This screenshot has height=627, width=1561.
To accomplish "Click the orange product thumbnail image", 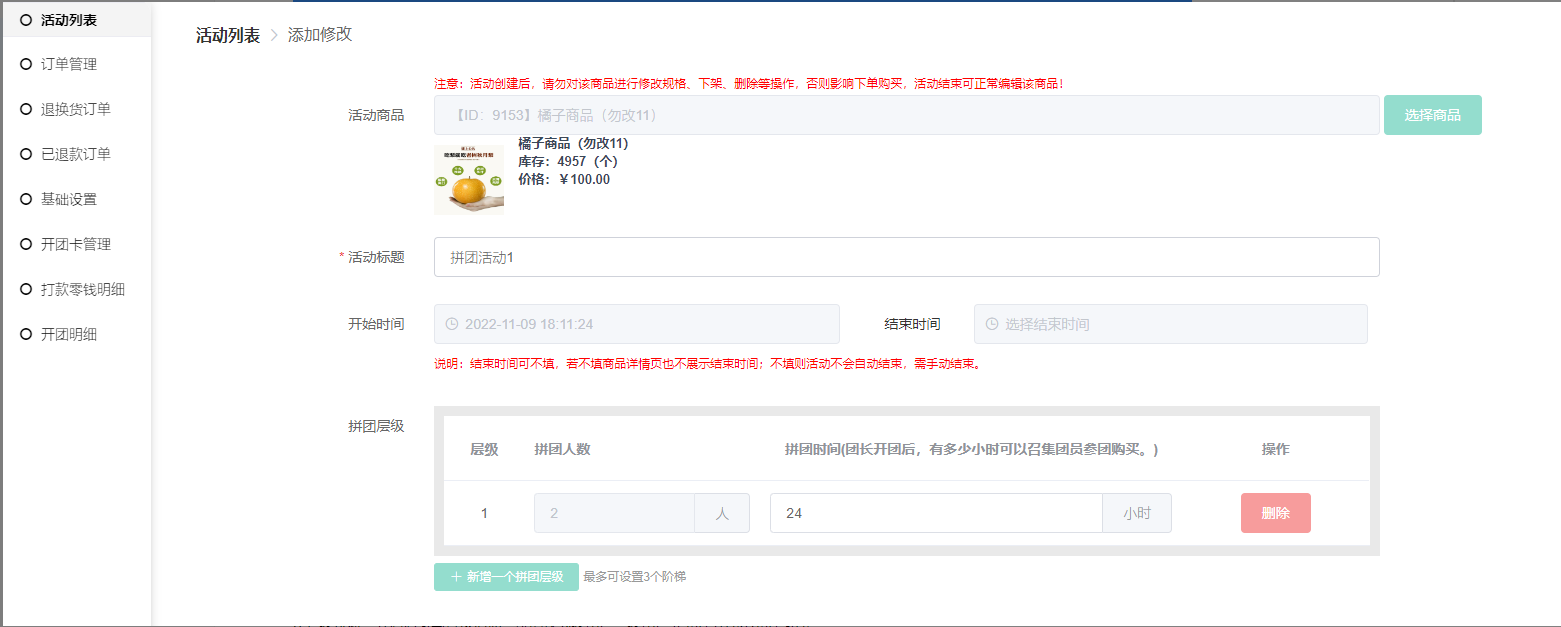I will 468,180.
